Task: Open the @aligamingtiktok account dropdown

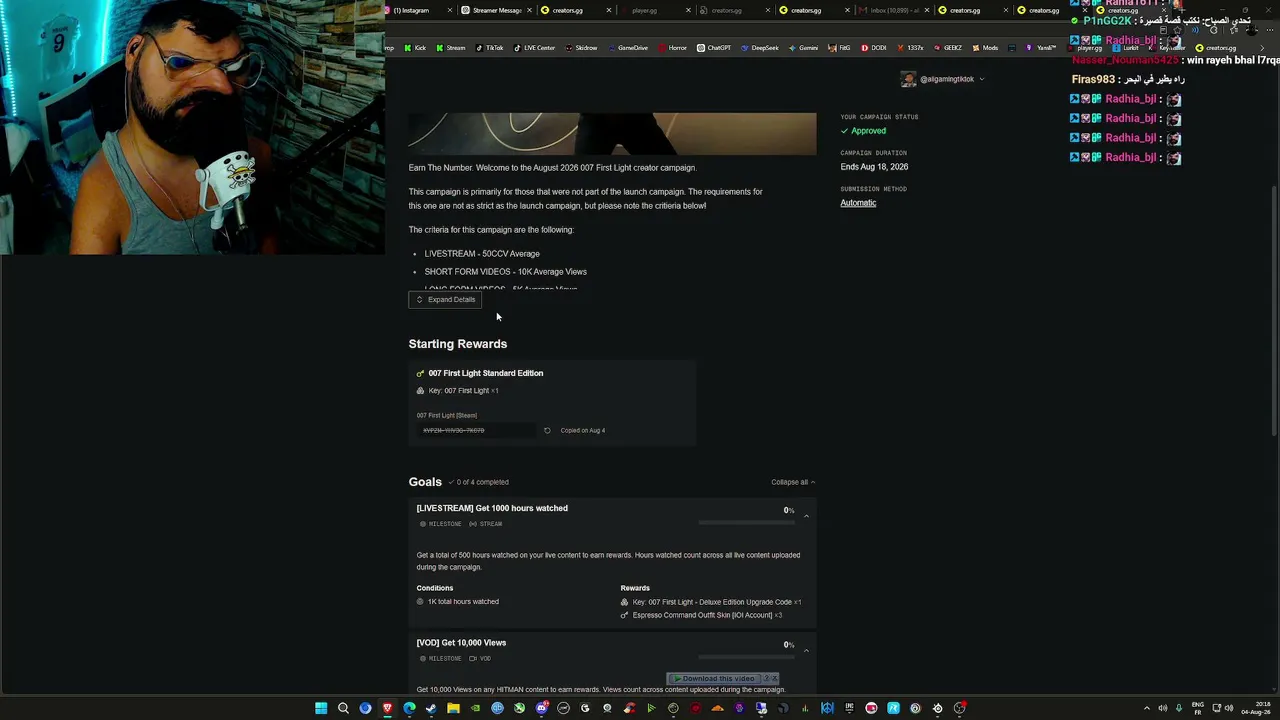Action: [943, 79]
